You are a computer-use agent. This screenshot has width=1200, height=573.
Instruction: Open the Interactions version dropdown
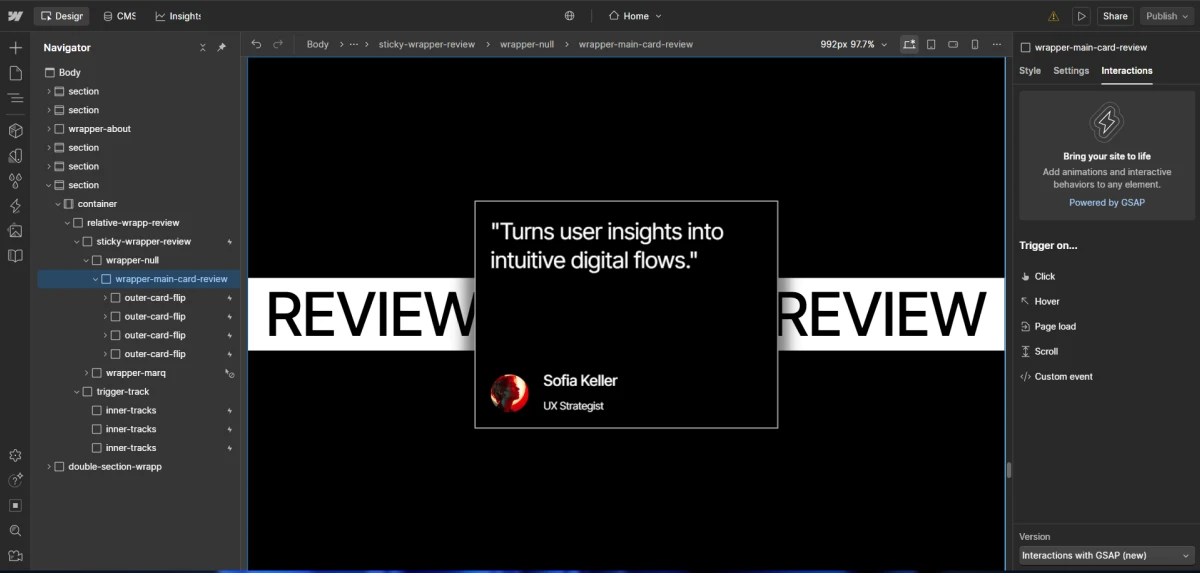click(1106, 555)
